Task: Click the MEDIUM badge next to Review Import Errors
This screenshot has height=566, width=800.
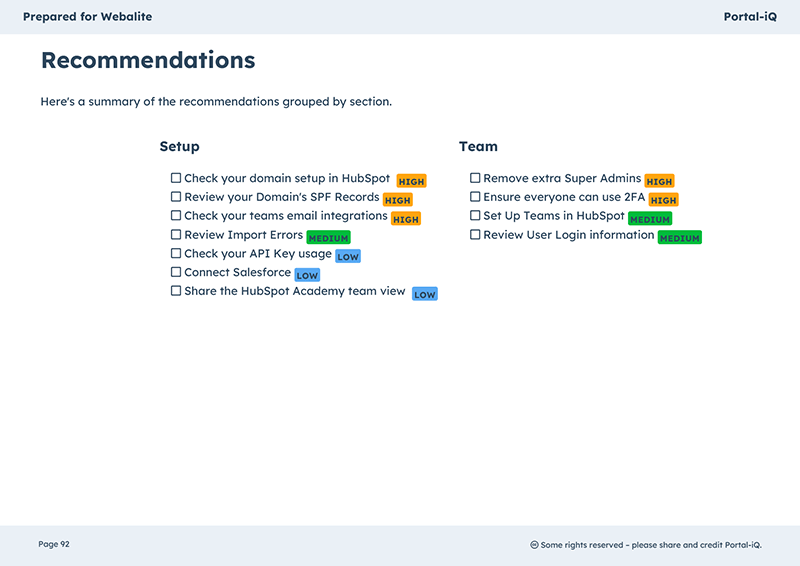Action: click(329, 238)
